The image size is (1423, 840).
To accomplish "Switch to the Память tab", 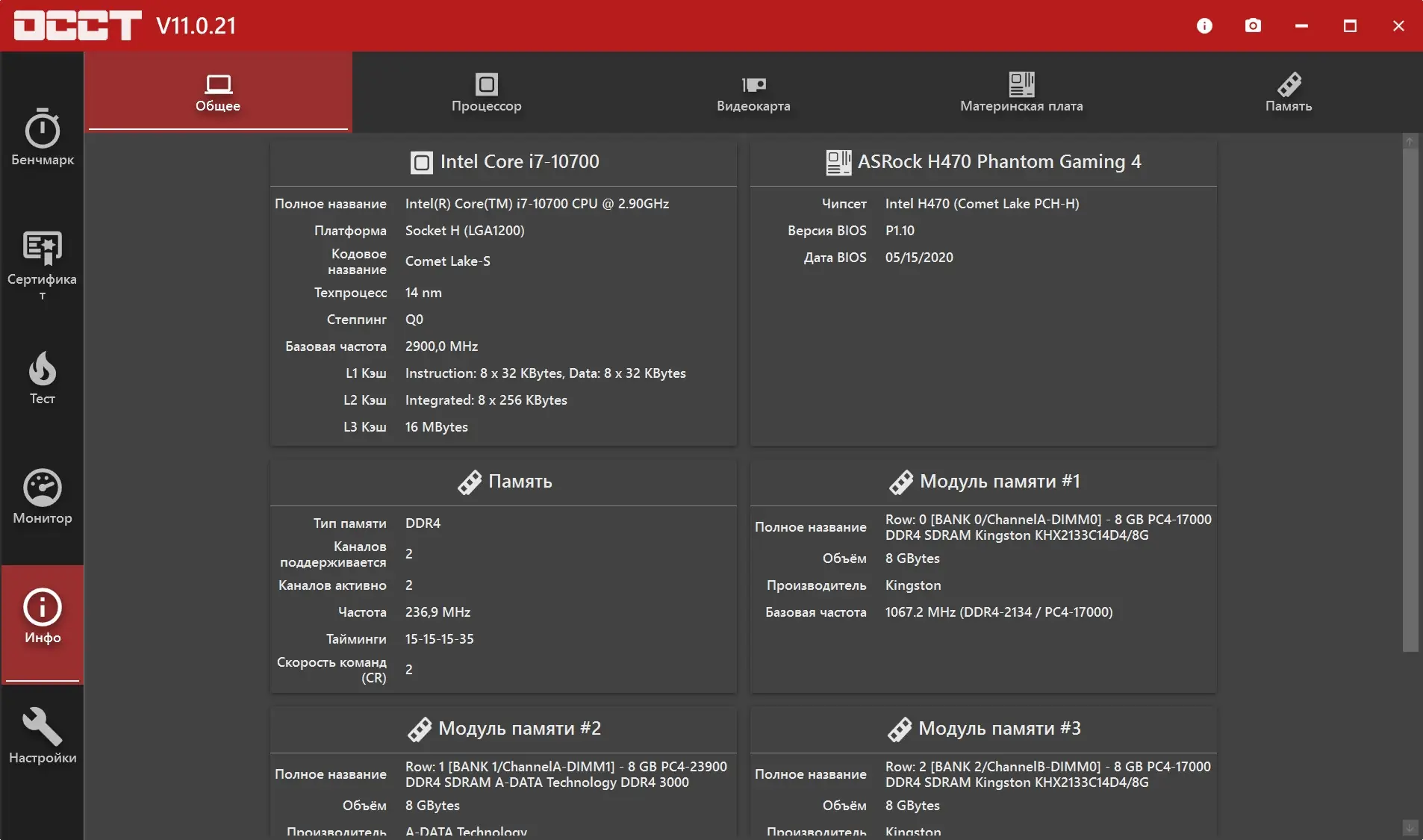I will 1289,93.
